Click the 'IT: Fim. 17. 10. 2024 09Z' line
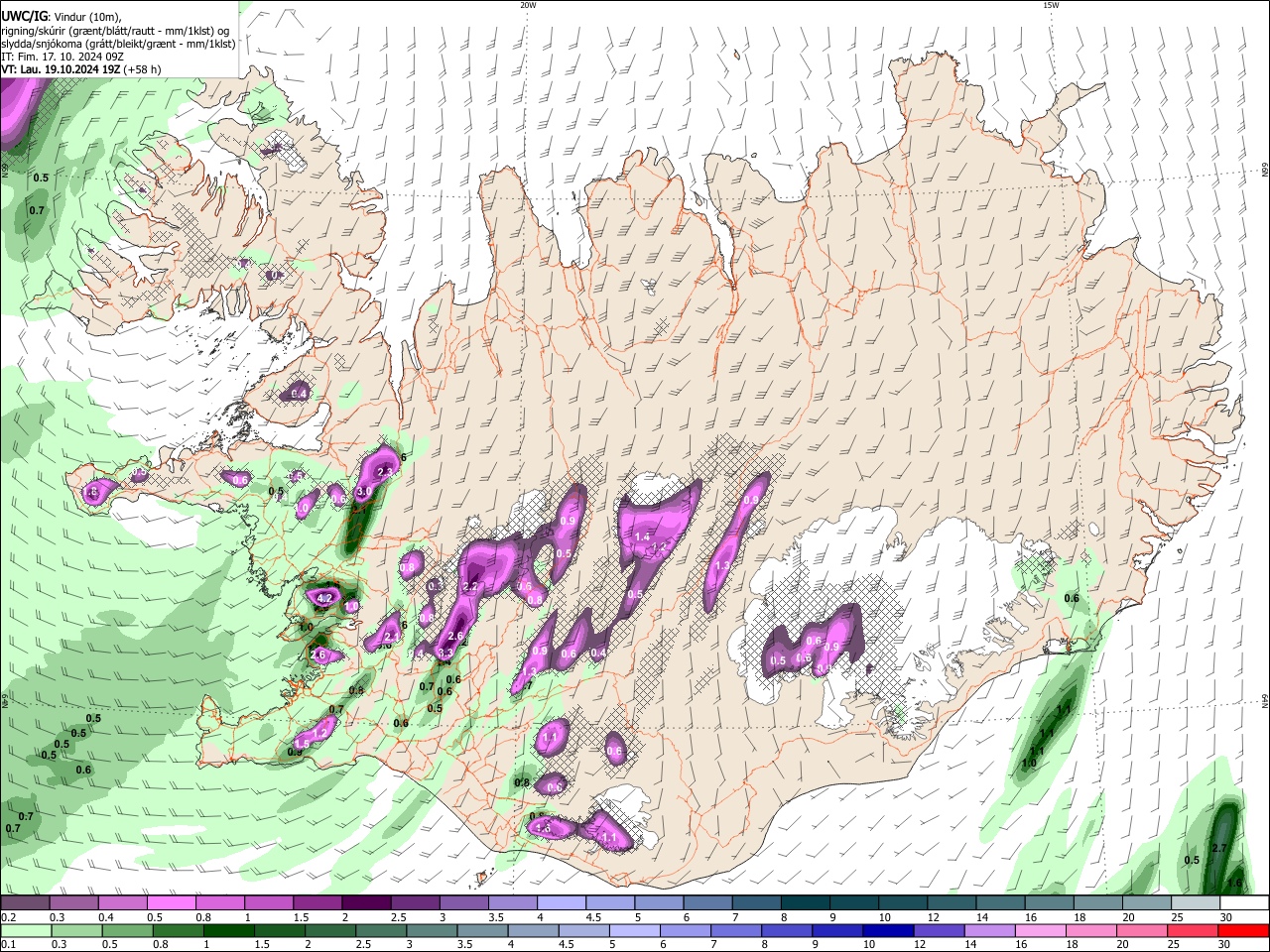This screenshot has width=1270, height=952. (x=62, y=57)
